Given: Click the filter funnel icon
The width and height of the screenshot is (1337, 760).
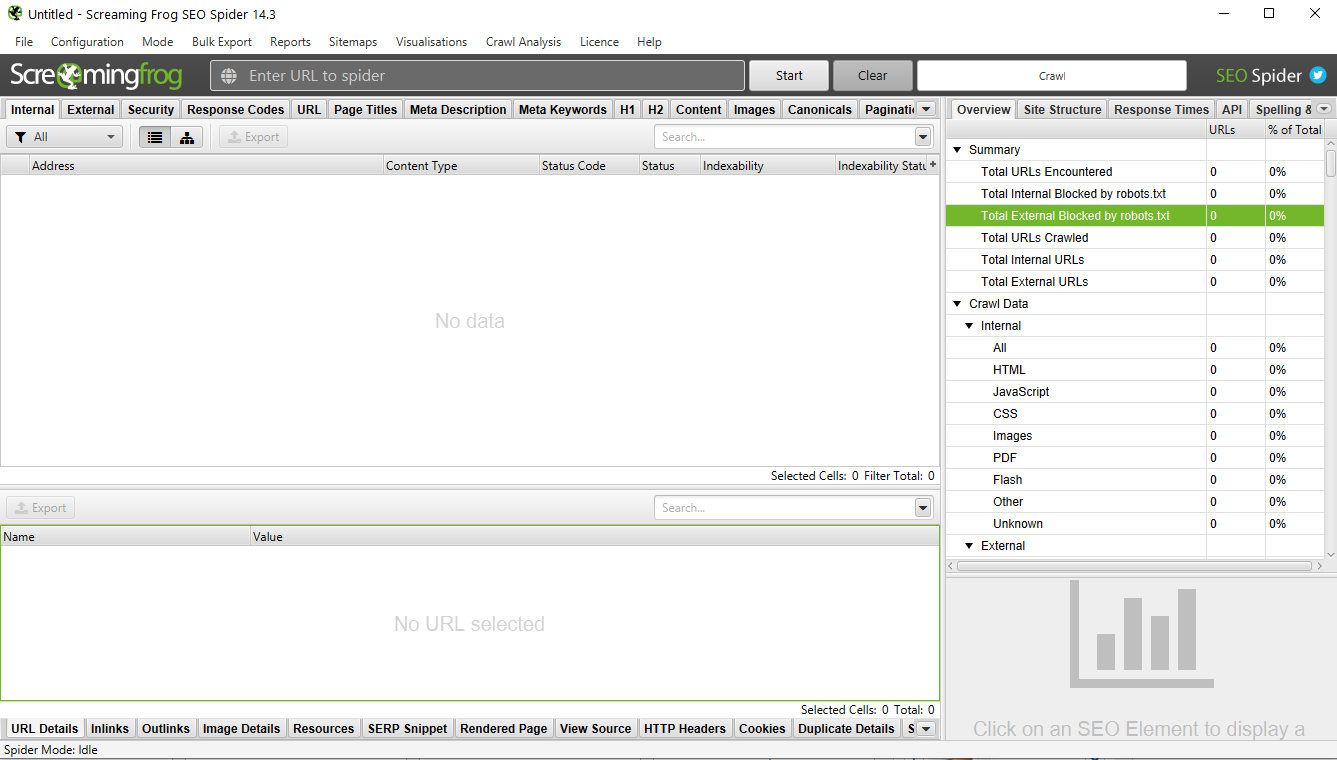Looking at the screenshot, I should pos(20,137).
